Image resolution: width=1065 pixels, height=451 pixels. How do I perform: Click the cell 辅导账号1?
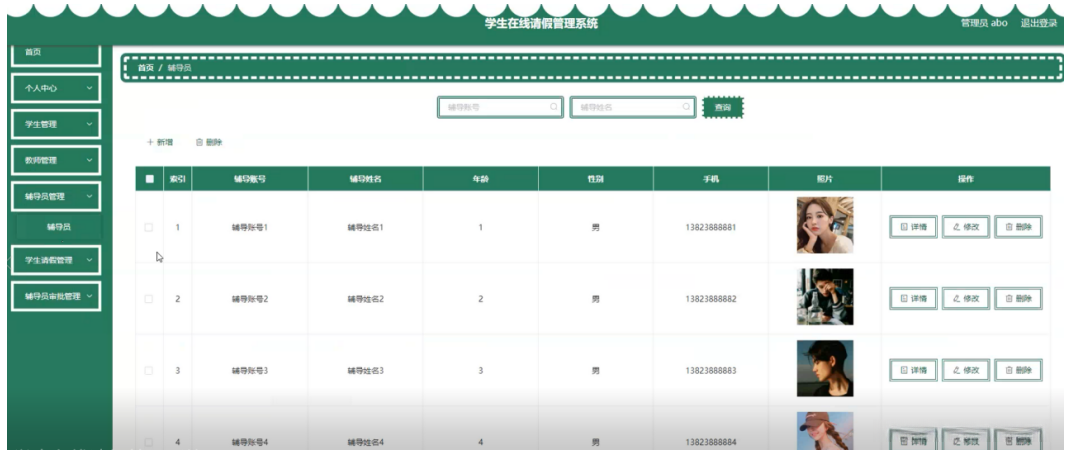pos(250,228)
